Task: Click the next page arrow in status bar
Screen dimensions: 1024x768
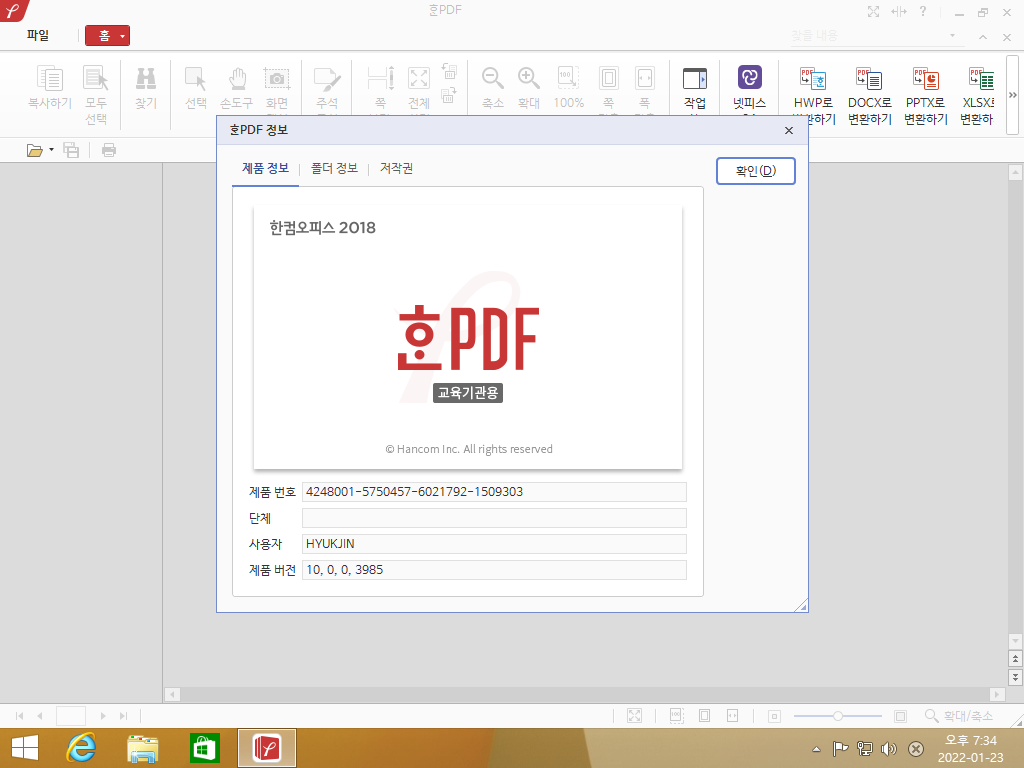Action: click(103, 716)
